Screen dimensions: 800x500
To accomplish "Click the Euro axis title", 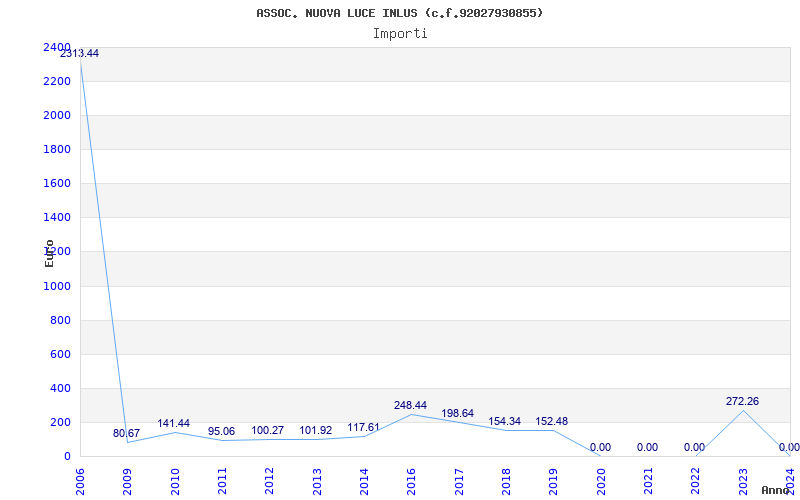I will (49, 254).
